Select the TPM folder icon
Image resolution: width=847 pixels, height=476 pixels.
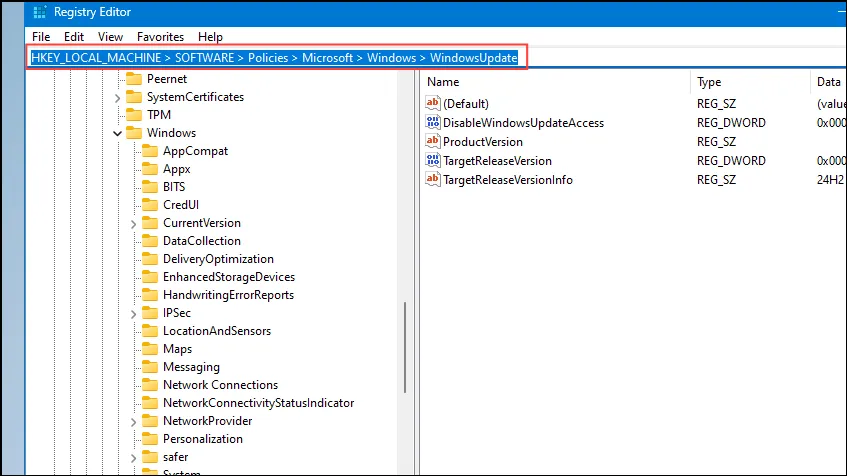pyautogui.click(x=133, y=115)
